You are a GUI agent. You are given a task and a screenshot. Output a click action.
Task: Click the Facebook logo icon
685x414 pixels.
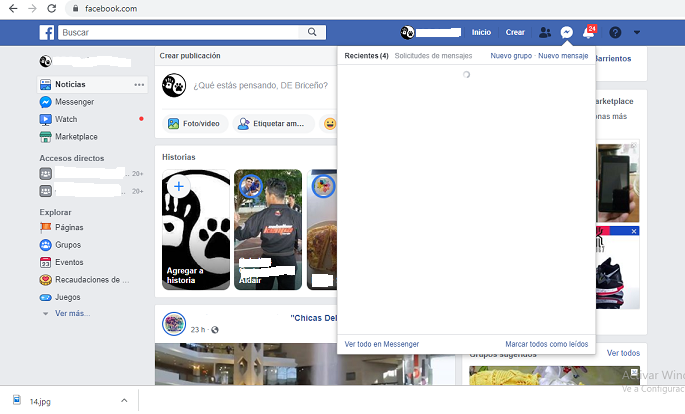pyautogui.click(x=47, y=32)
